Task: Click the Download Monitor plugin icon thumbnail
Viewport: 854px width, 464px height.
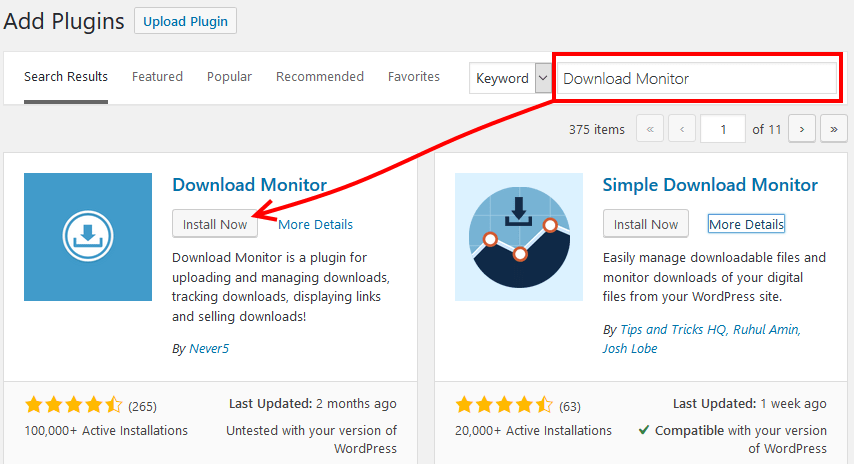Action: coord(88,237)
